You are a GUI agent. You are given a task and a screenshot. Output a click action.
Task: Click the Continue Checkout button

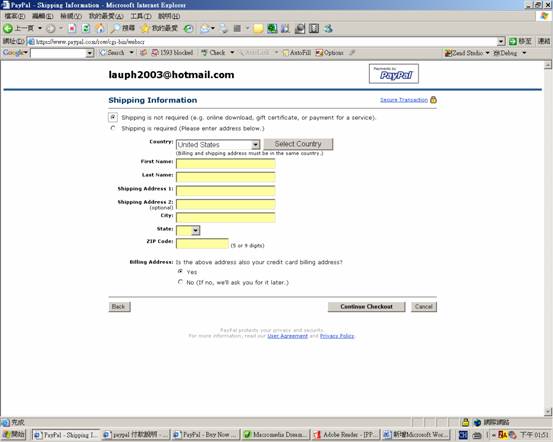[366, 307]
